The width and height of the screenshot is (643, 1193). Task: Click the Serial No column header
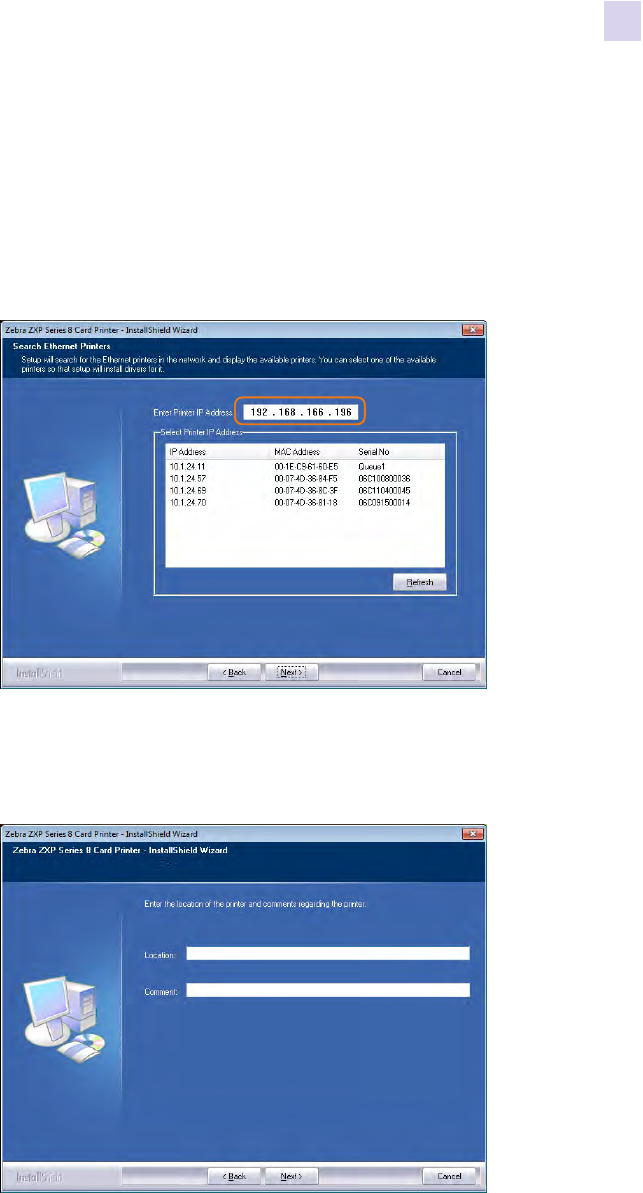399,452
